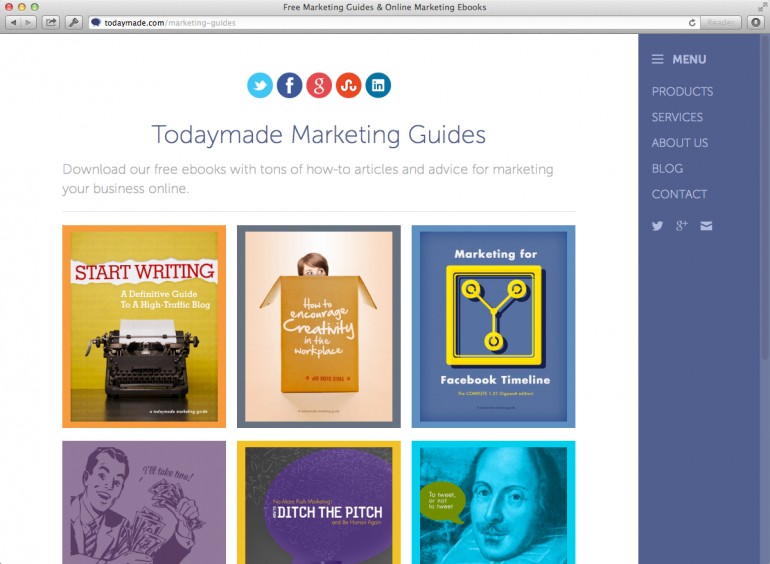Enter full screen with the arrows icon

click(x=762, y=7)
